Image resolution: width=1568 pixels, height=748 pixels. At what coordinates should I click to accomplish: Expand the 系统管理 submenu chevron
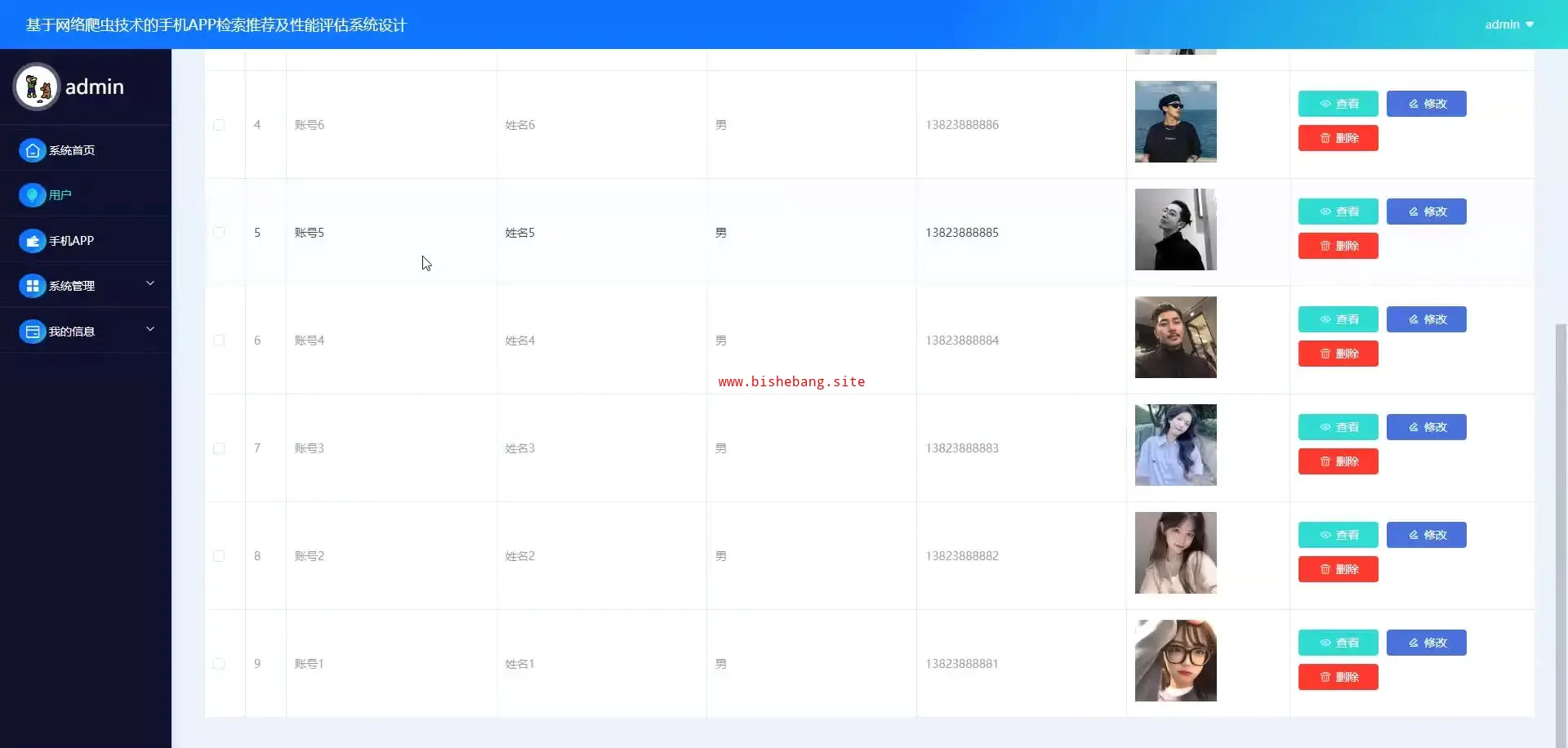point(150,283)
